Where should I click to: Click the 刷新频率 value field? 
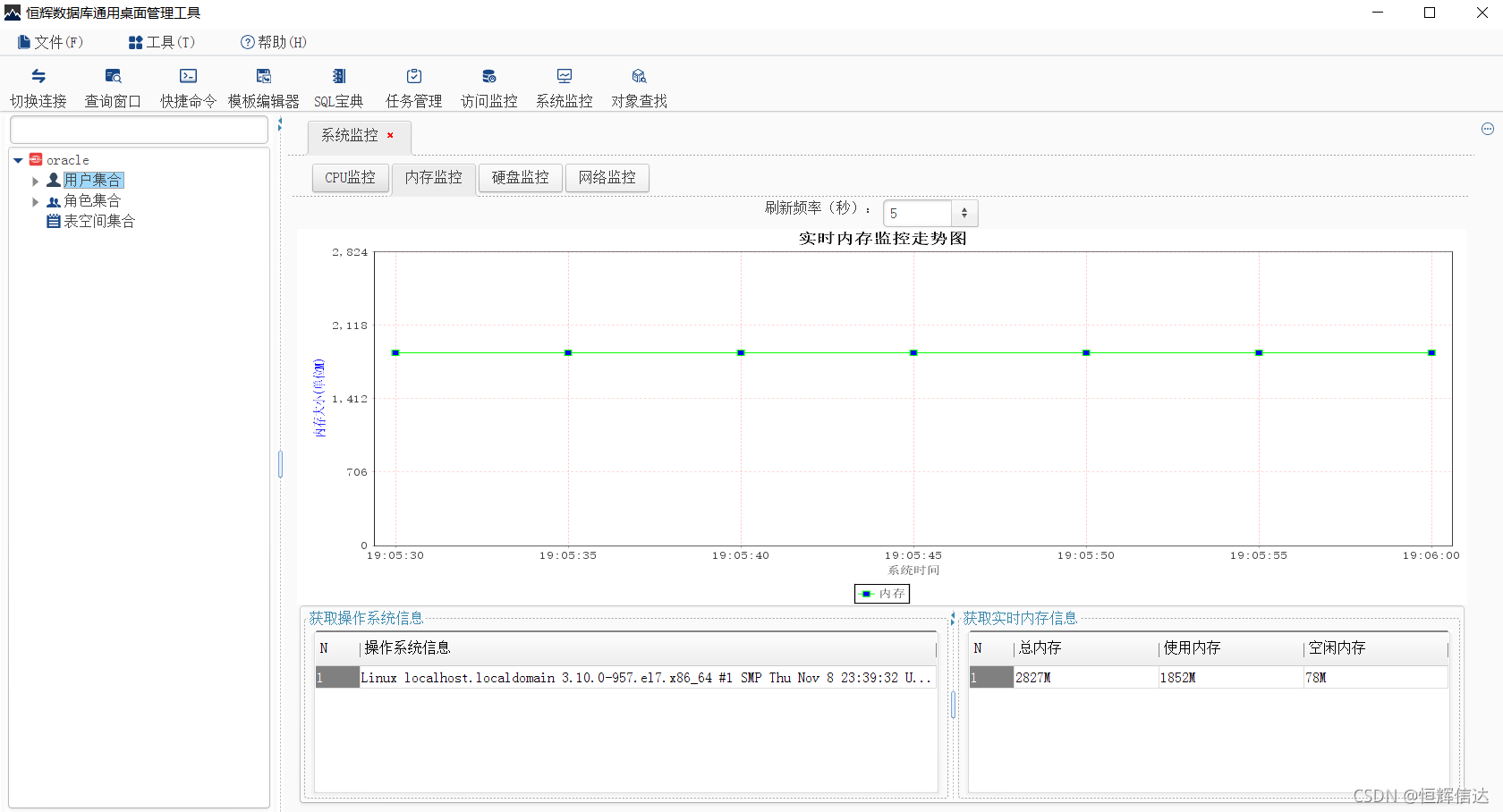[917, 213]
